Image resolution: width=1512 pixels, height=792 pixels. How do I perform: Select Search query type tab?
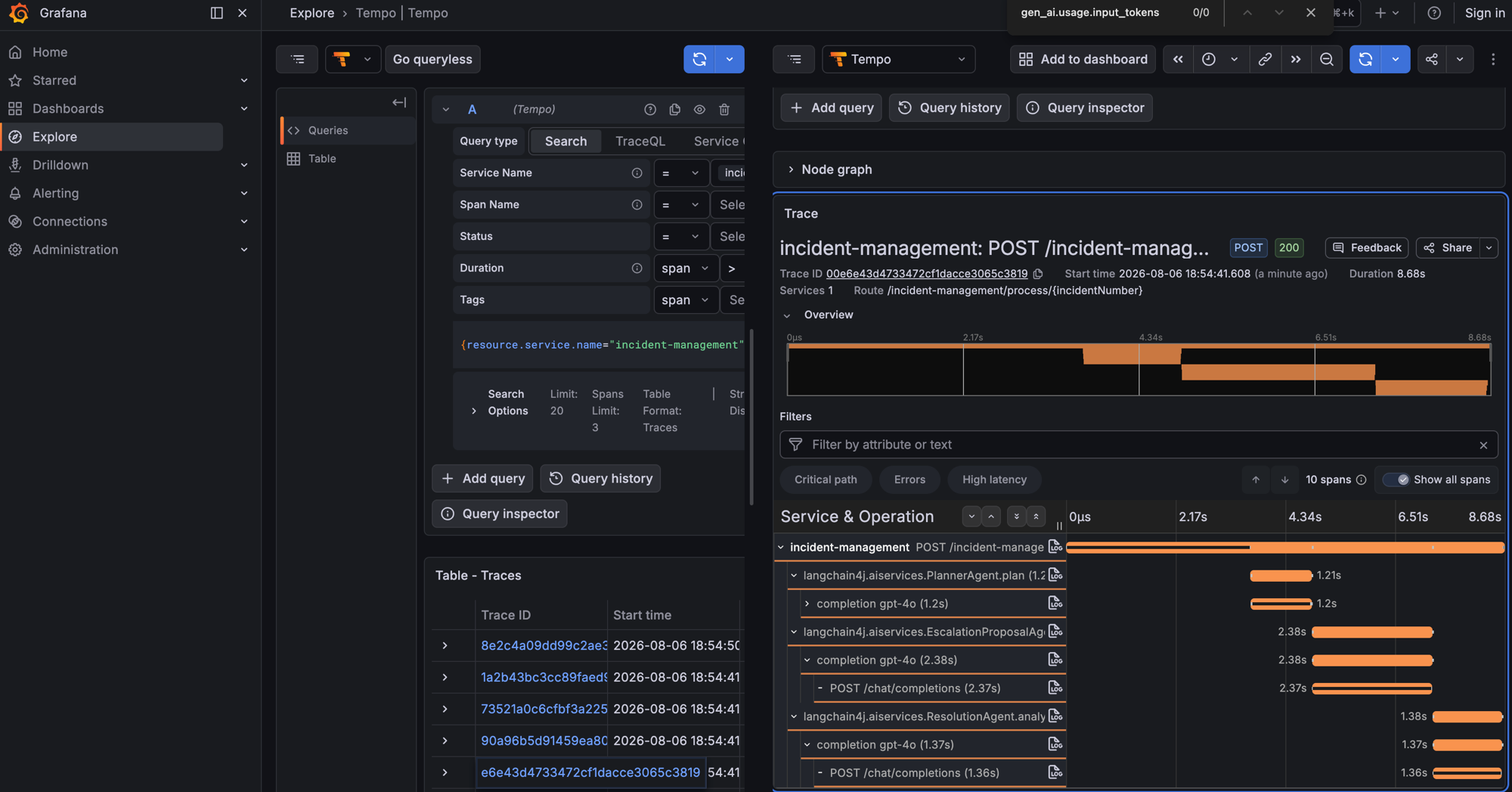point(565,141)
